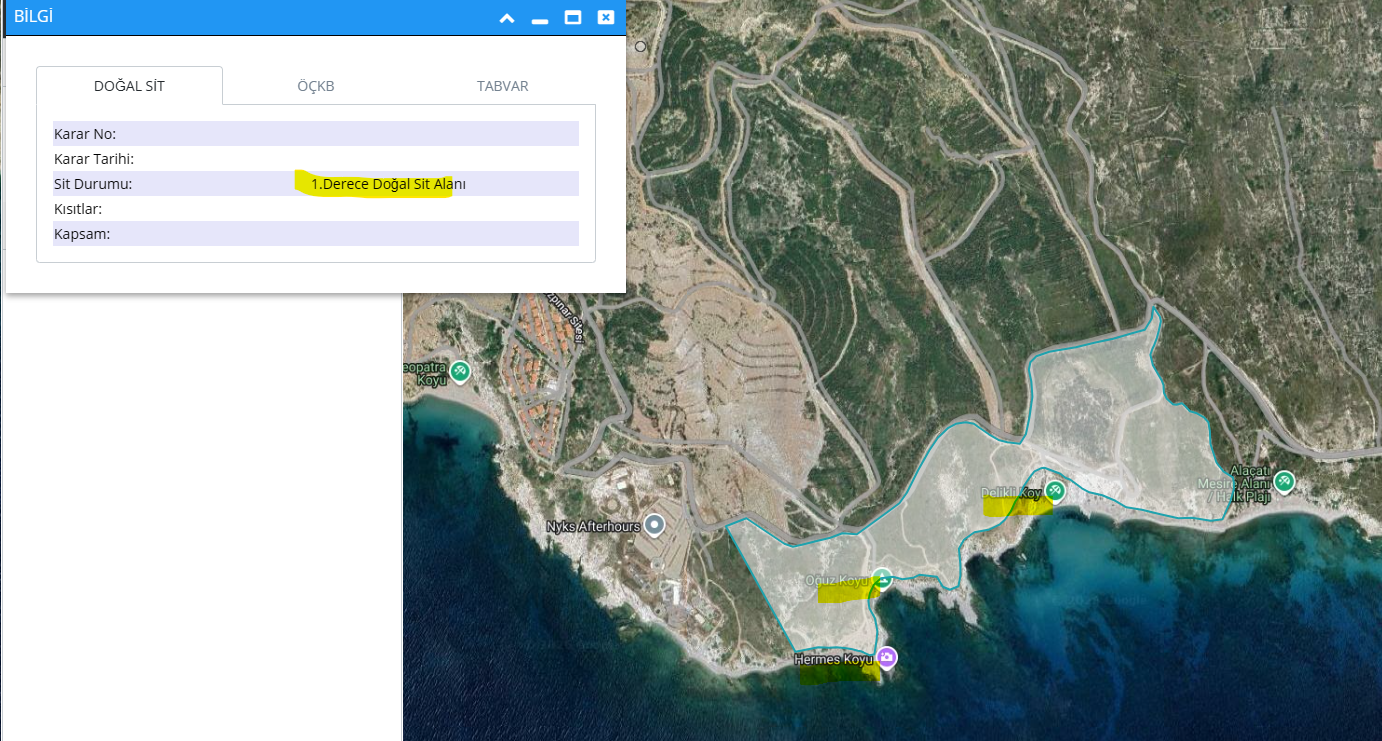This screenshot has width=1382, height=741.
Task: Click the 1.Derece Doğal Sit Alanı value
Action: click(x=388, y=184)
